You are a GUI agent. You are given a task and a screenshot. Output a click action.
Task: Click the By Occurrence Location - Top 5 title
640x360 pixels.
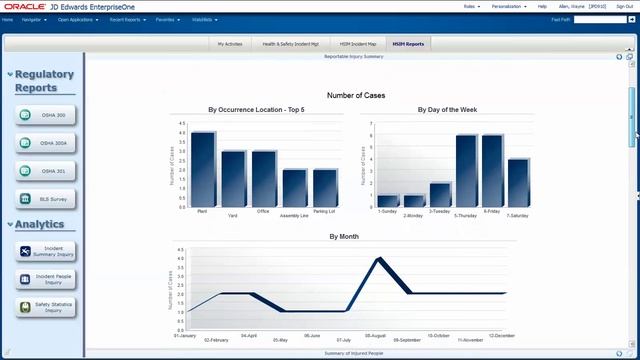[256, 110]
